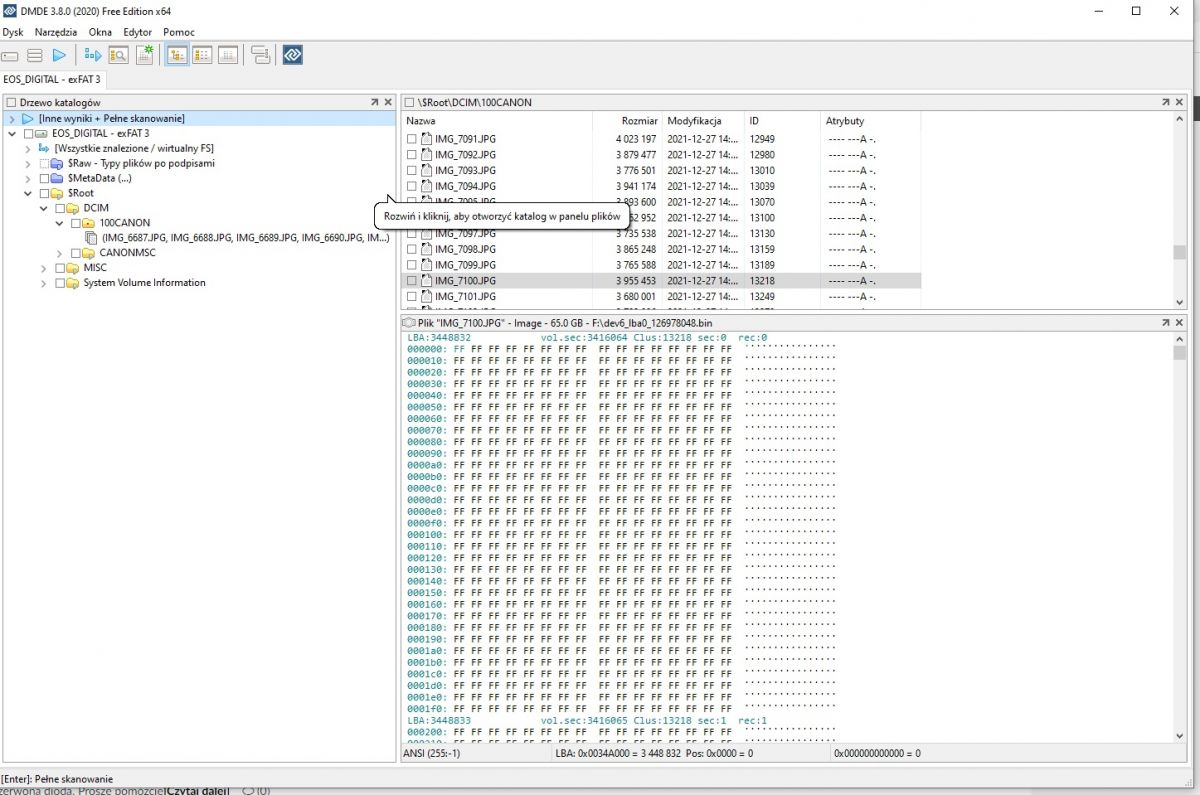Click the hex editor vertical scrollbar thumb
The width and height of the screenshot is (1200, 795).
click(x=1180, y=353)
